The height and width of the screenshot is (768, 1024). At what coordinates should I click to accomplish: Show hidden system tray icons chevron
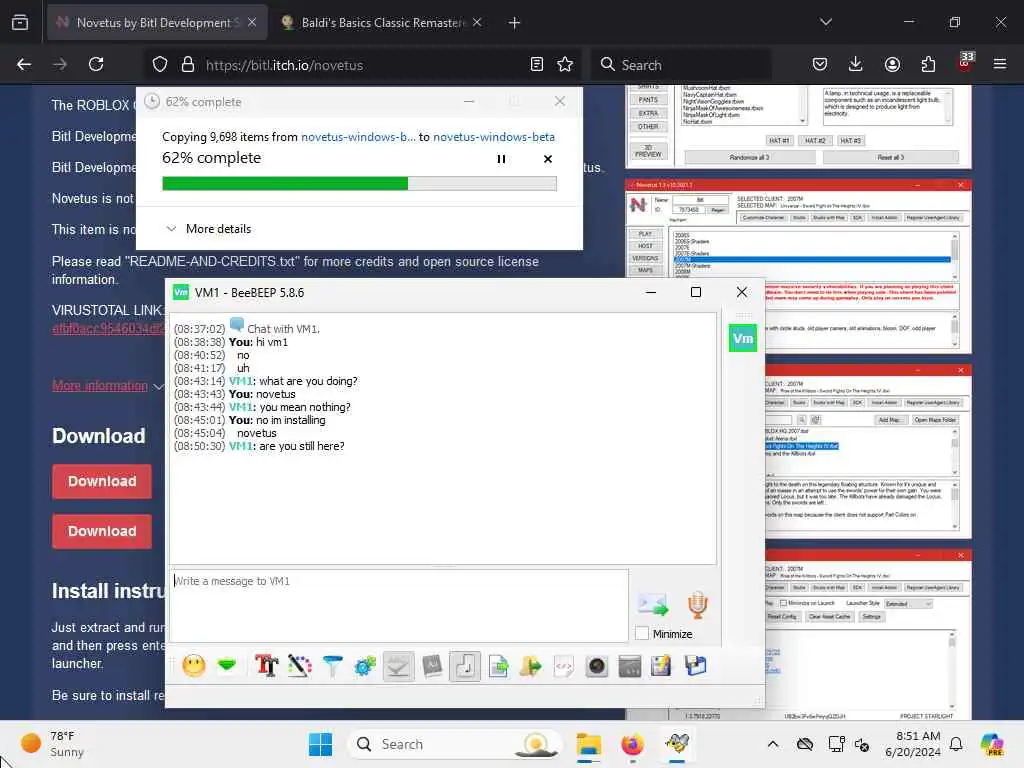[x=773, y=744]
